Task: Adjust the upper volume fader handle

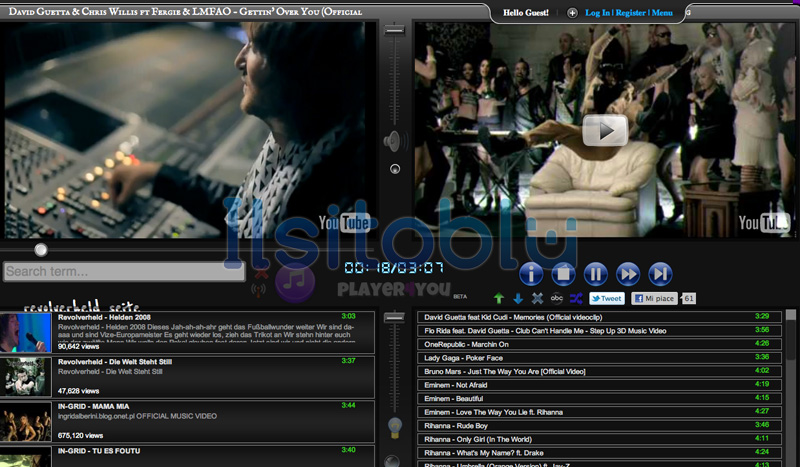Action: [x=394, y=30]
